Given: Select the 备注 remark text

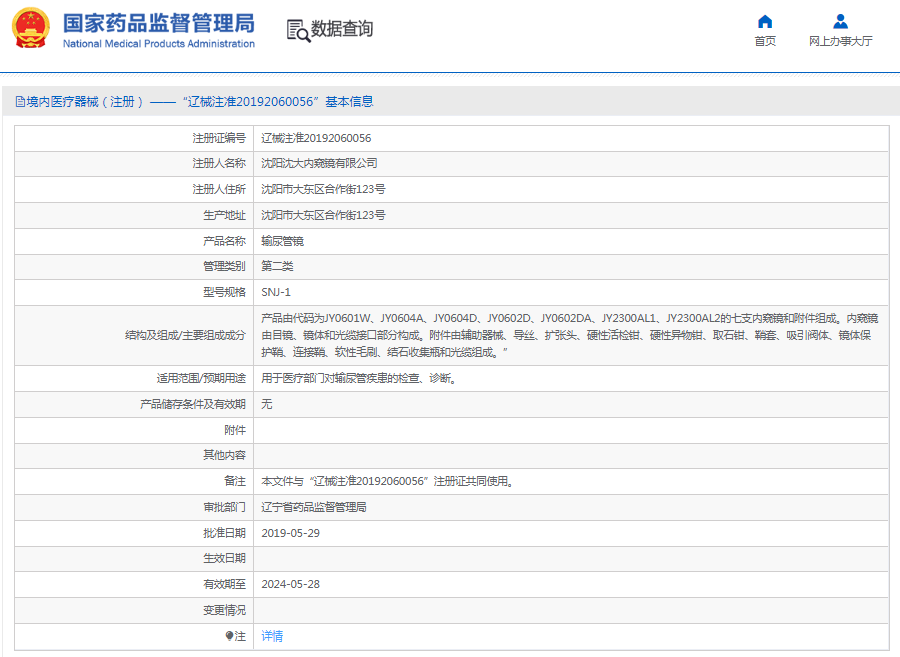Looking at the screenshot, I should click(388, 481).
